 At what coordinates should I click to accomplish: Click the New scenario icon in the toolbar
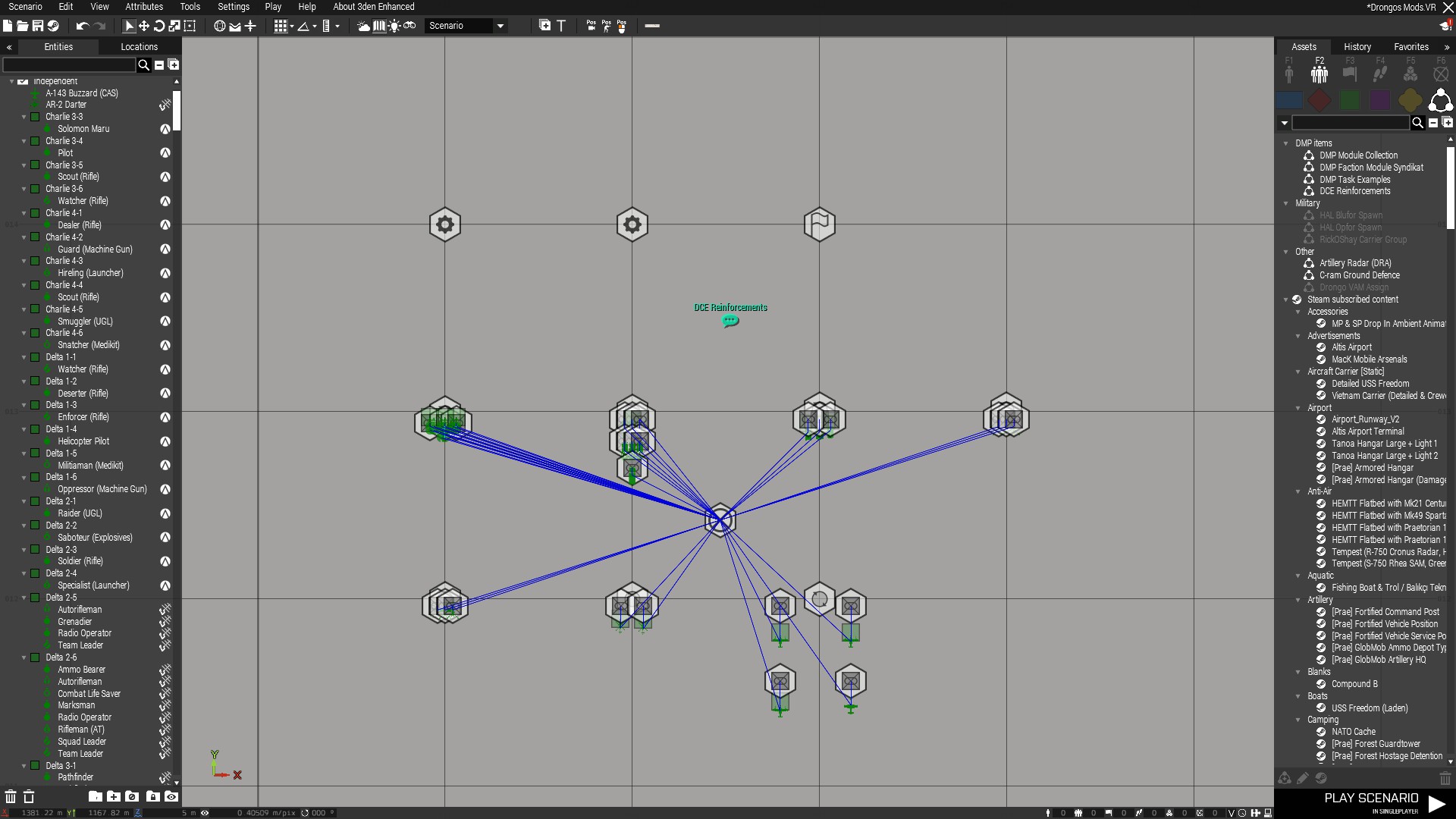[x=8, y=26]
